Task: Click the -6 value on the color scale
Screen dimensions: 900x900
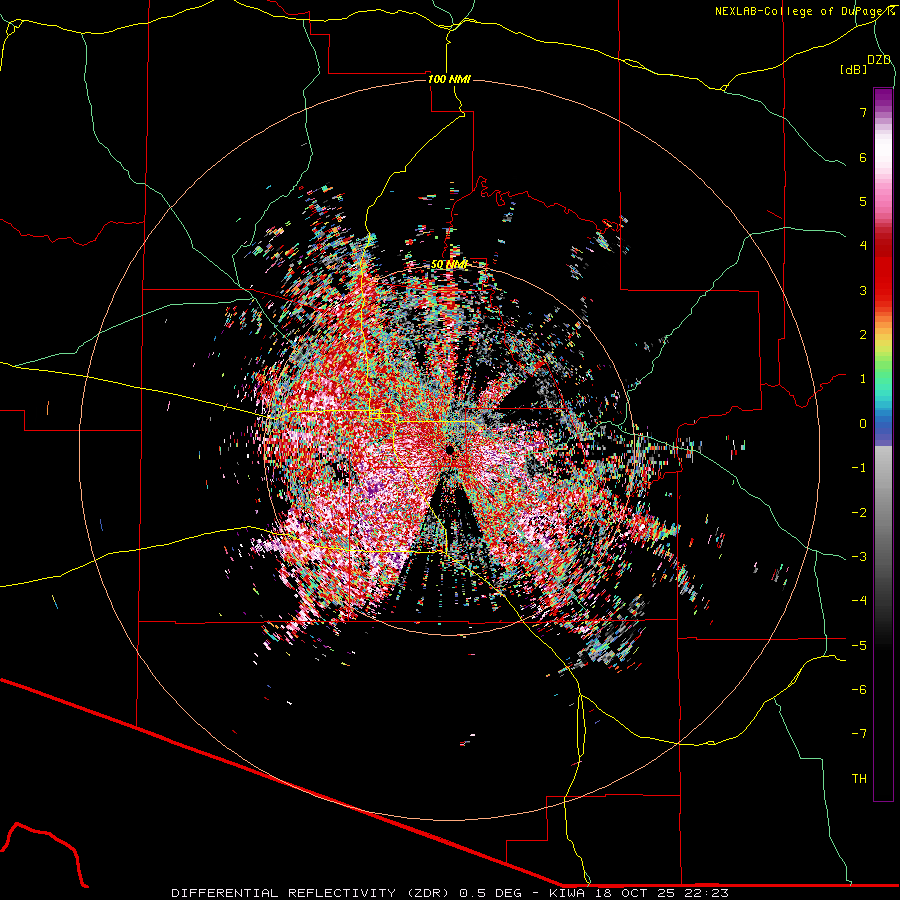Action: 859,690
